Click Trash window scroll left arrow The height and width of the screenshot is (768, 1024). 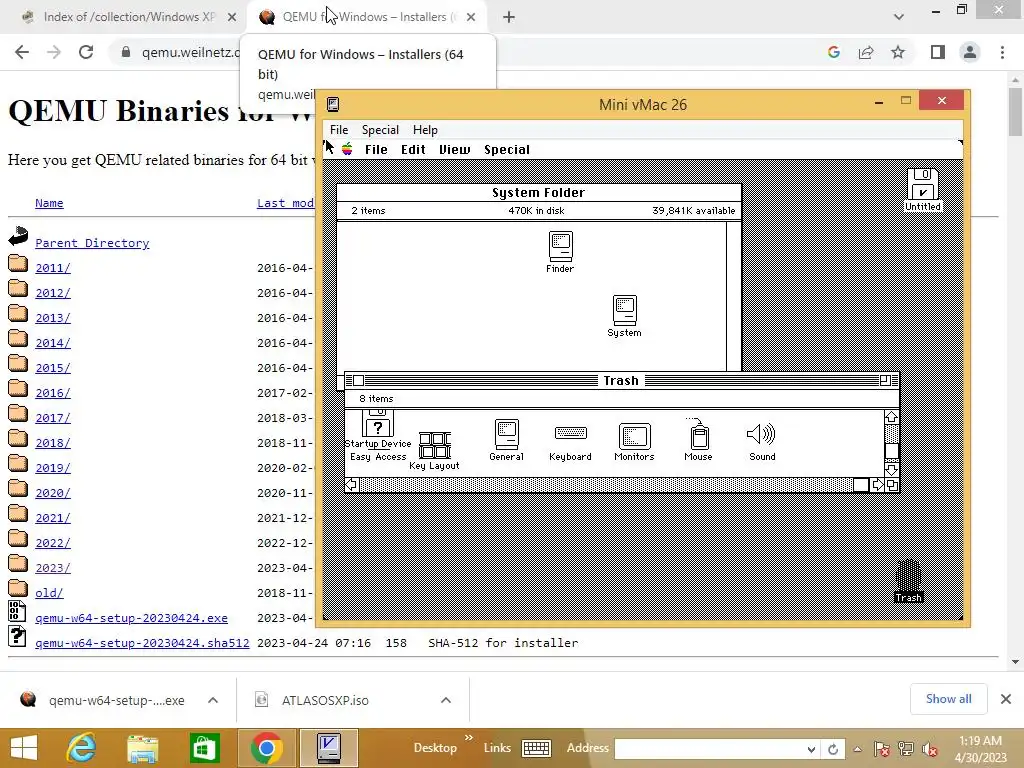coord(352,485)
